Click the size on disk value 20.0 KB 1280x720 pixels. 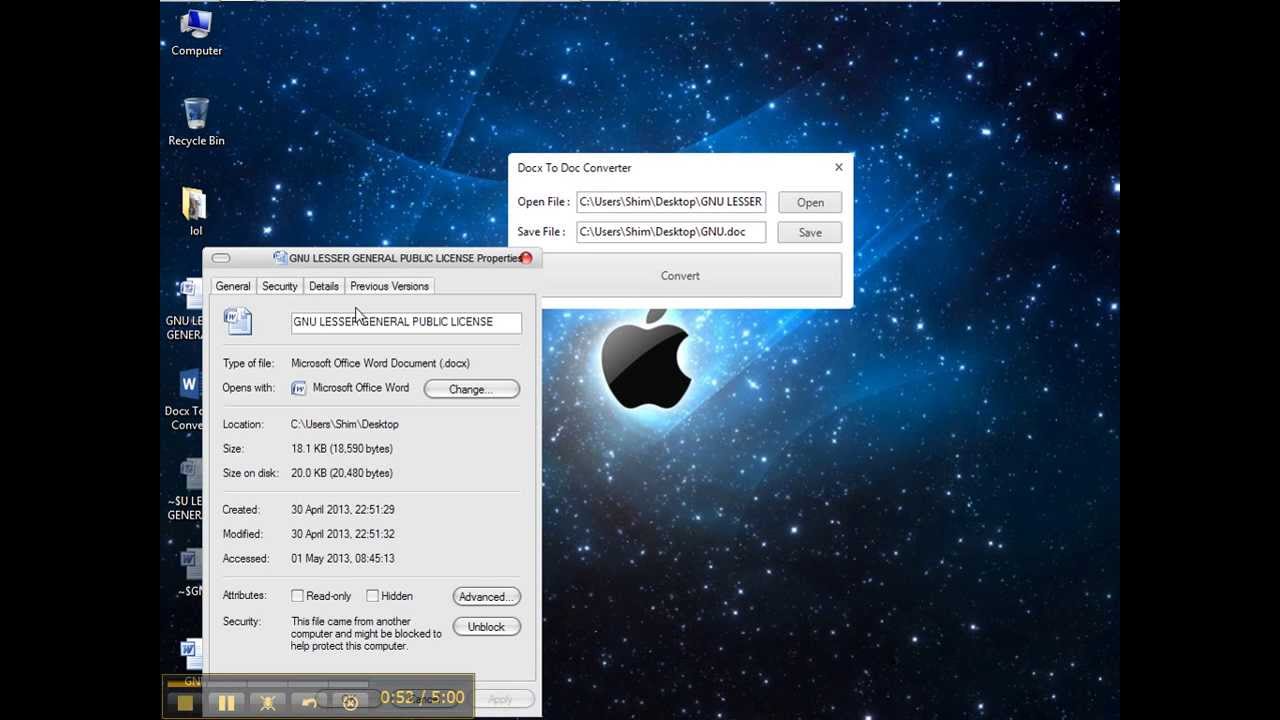pos(342,473)
